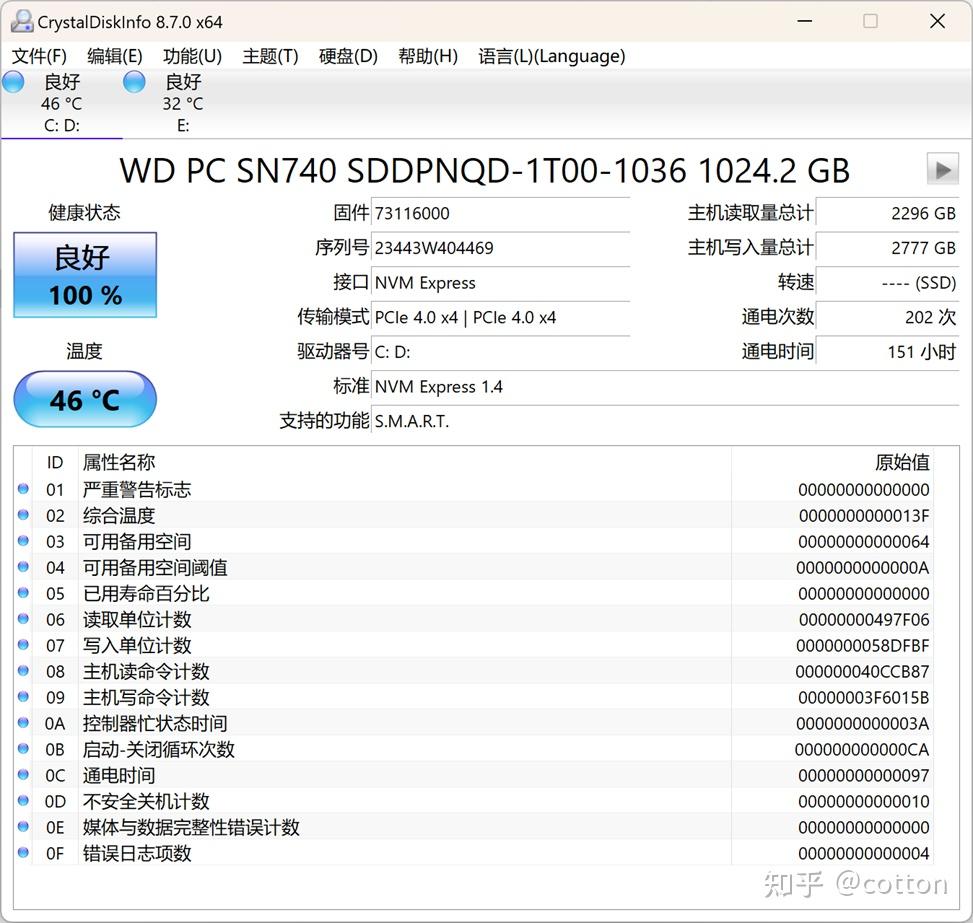Click status dot for attribute 0C 通电时间

(24, 775)
